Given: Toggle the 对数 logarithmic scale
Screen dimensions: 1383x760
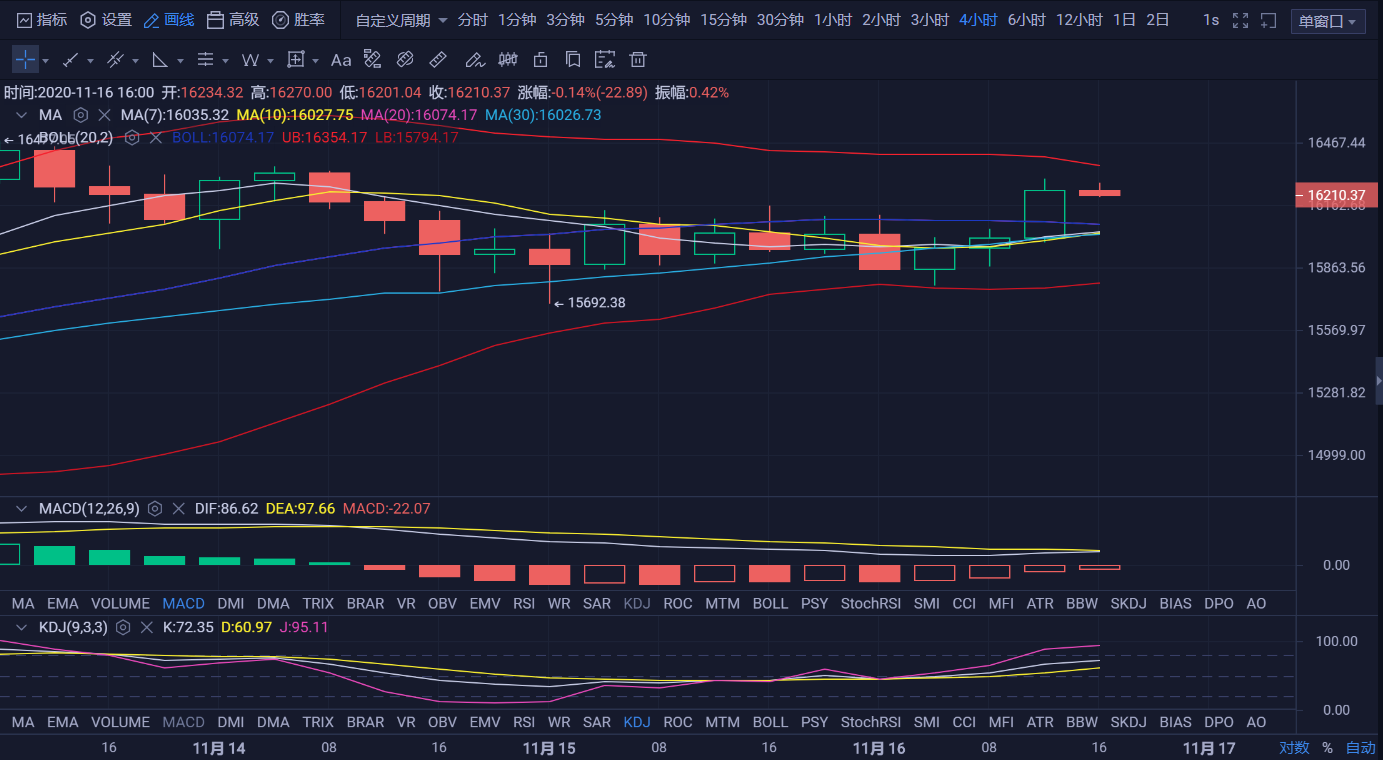Looking at the screenshot, I should click(x=1294, y=748).
